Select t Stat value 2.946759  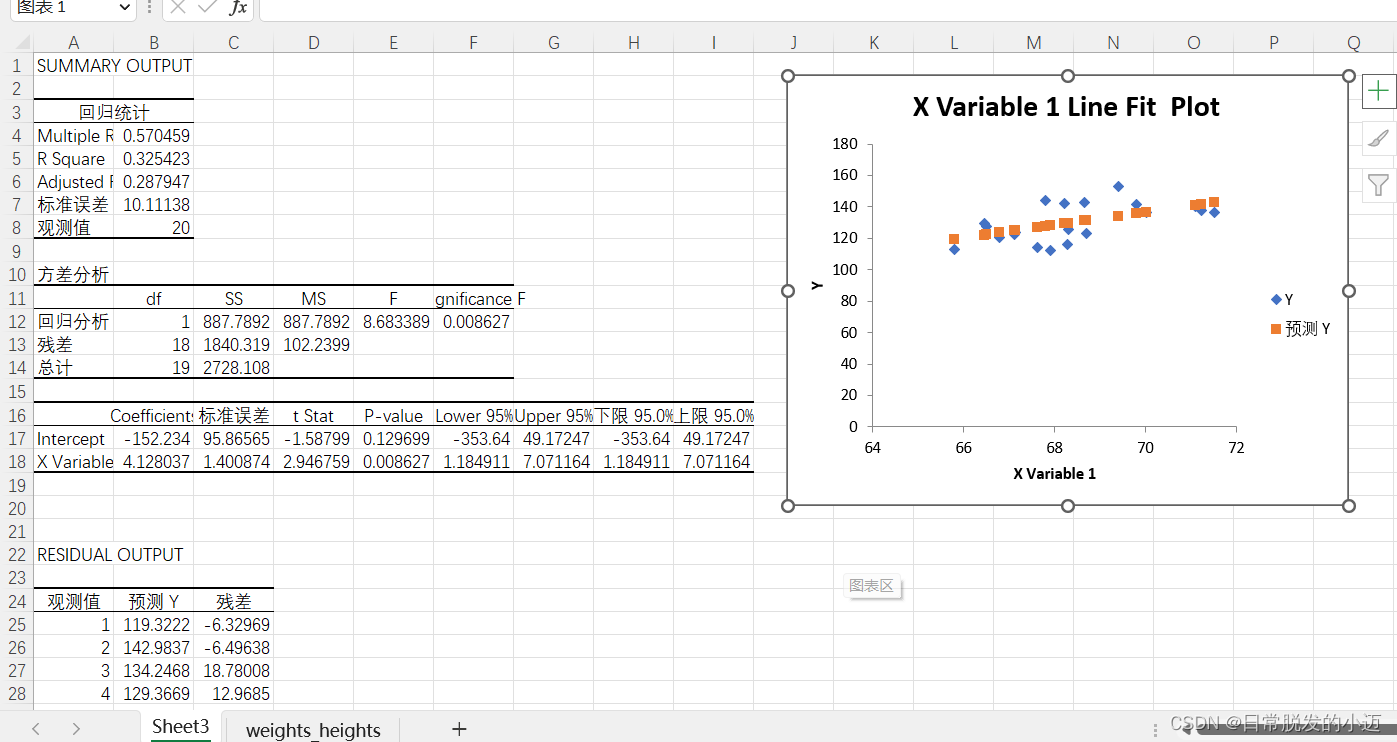pyautogui.click(x=313, y=462)
